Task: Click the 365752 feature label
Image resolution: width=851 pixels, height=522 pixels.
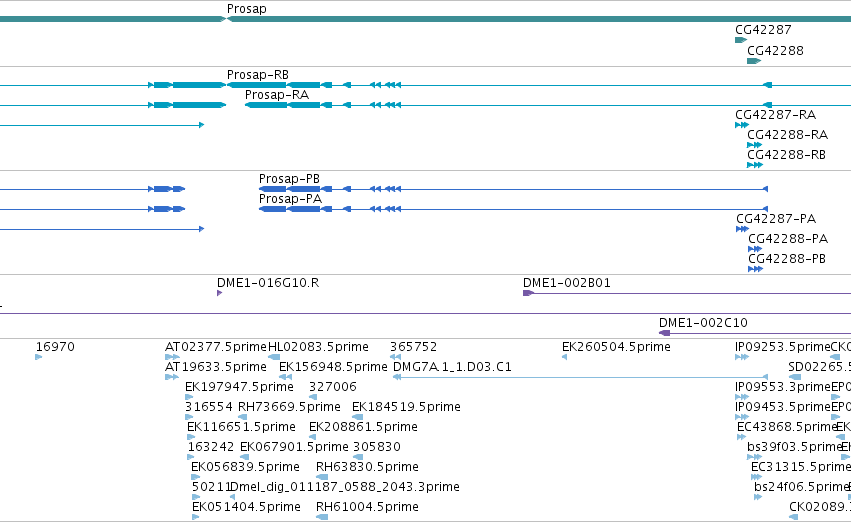Action: [x=414, y=347]
